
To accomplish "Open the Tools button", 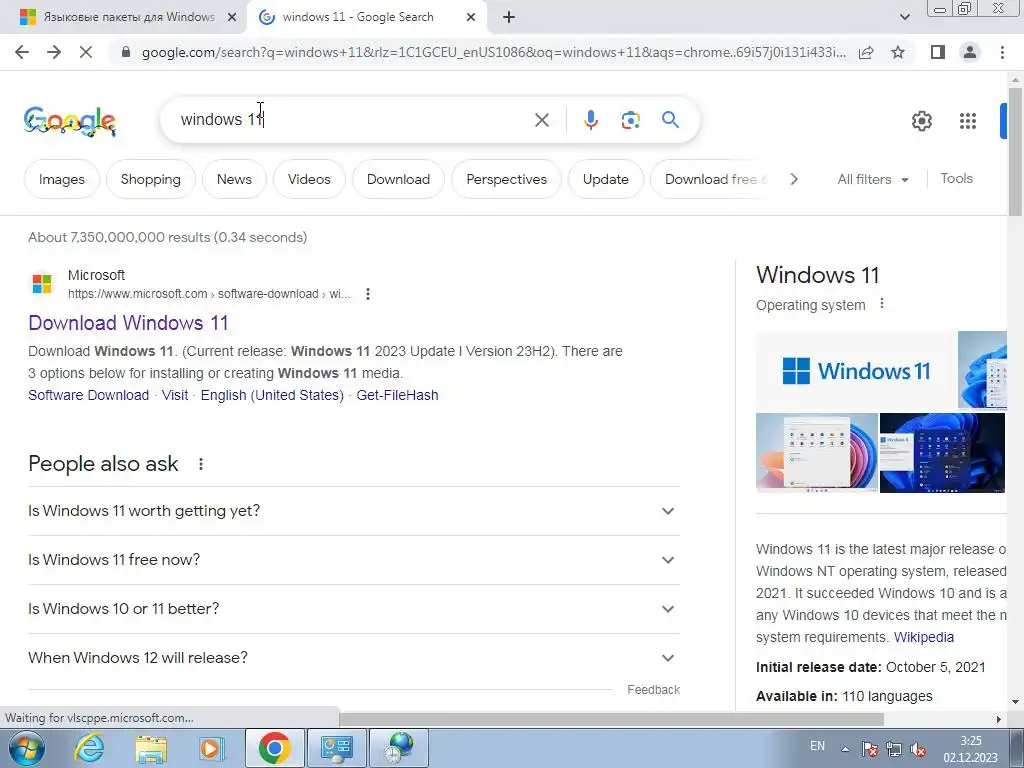I will tap(956, 178).
